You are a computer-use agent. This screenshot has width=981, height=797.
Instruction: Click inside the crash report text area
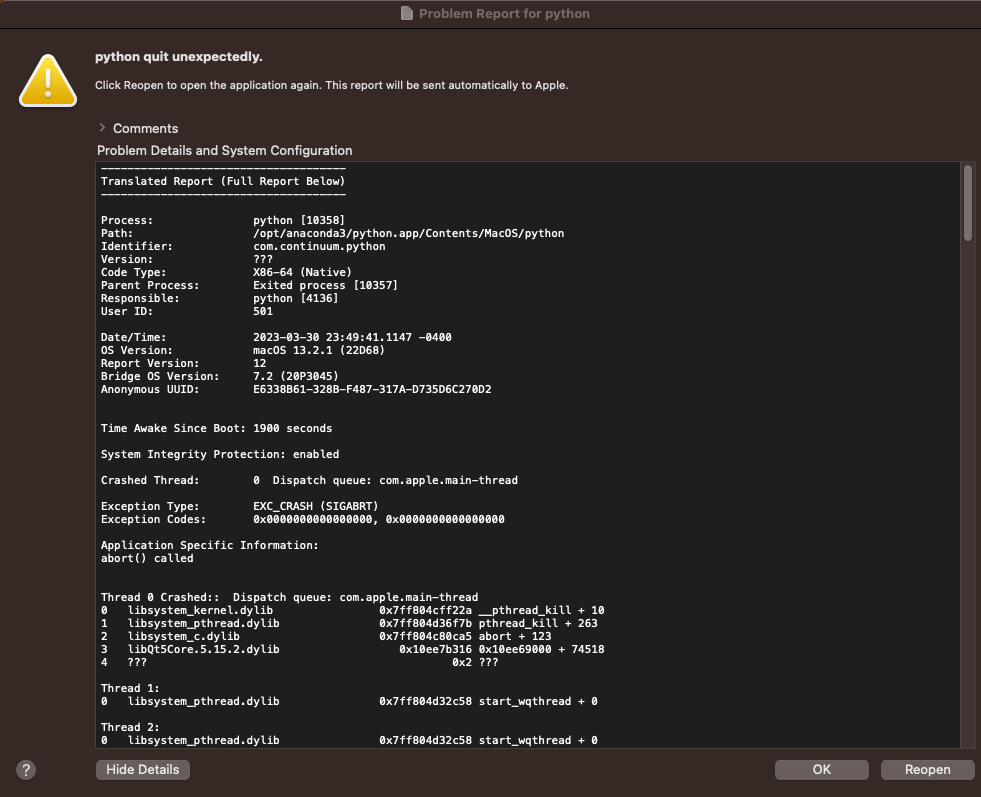coord(500,450)
